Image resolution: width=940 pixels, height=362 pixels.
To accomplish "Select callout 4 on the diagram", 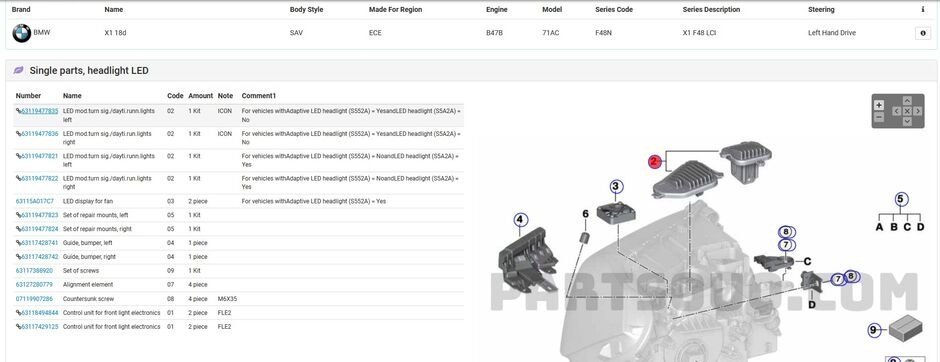I will 520,221.
